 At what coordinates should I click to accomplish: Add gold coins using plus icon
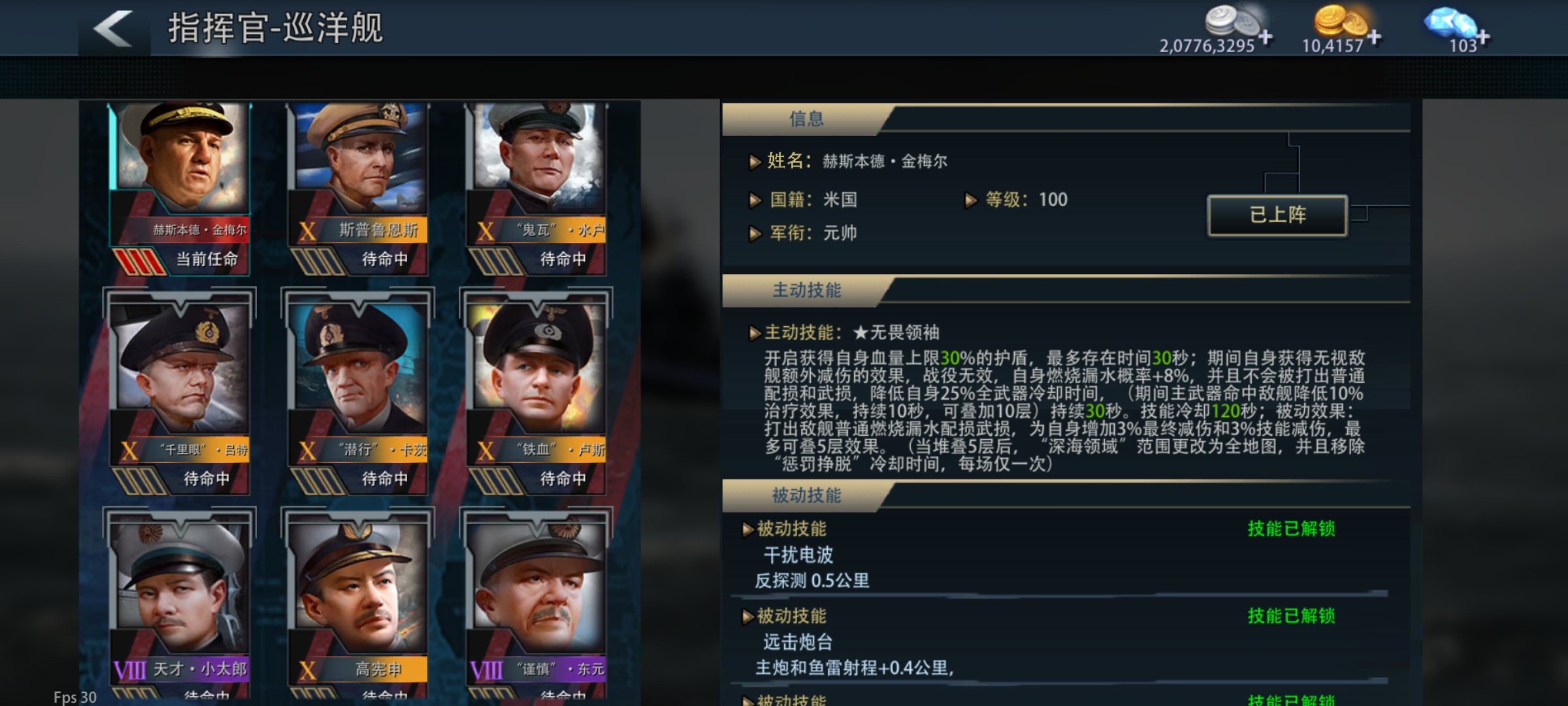click(x=1374, y=37)
